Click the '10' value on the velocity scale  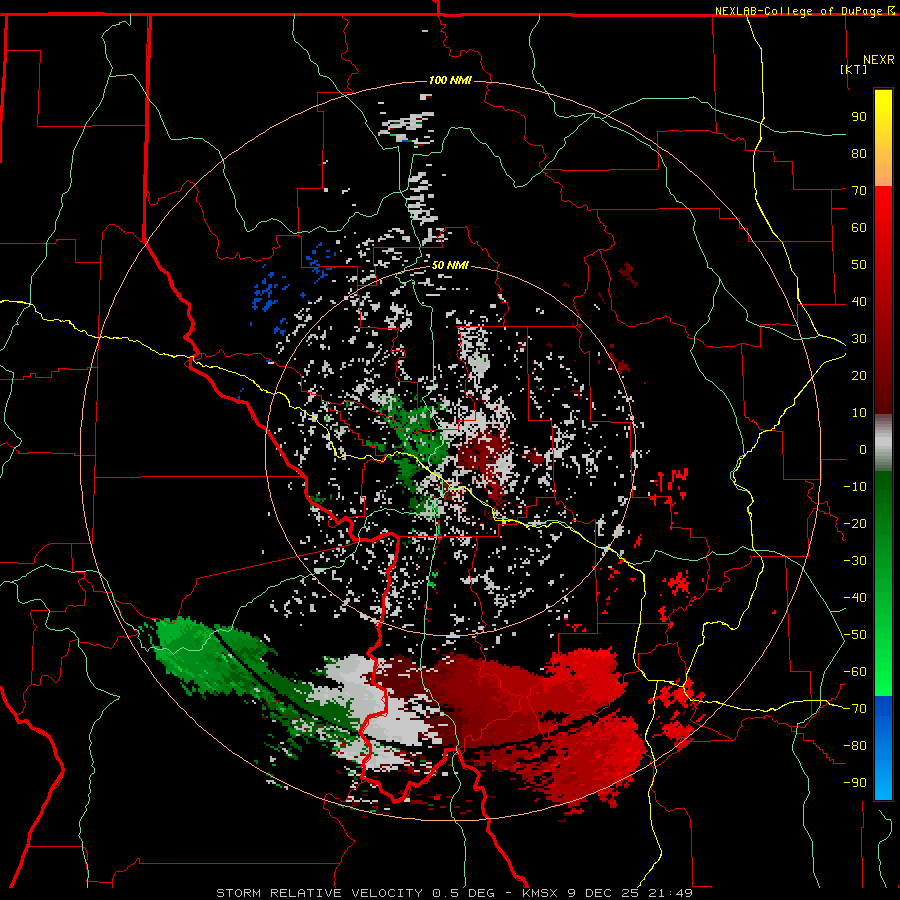tap(859, 413)
